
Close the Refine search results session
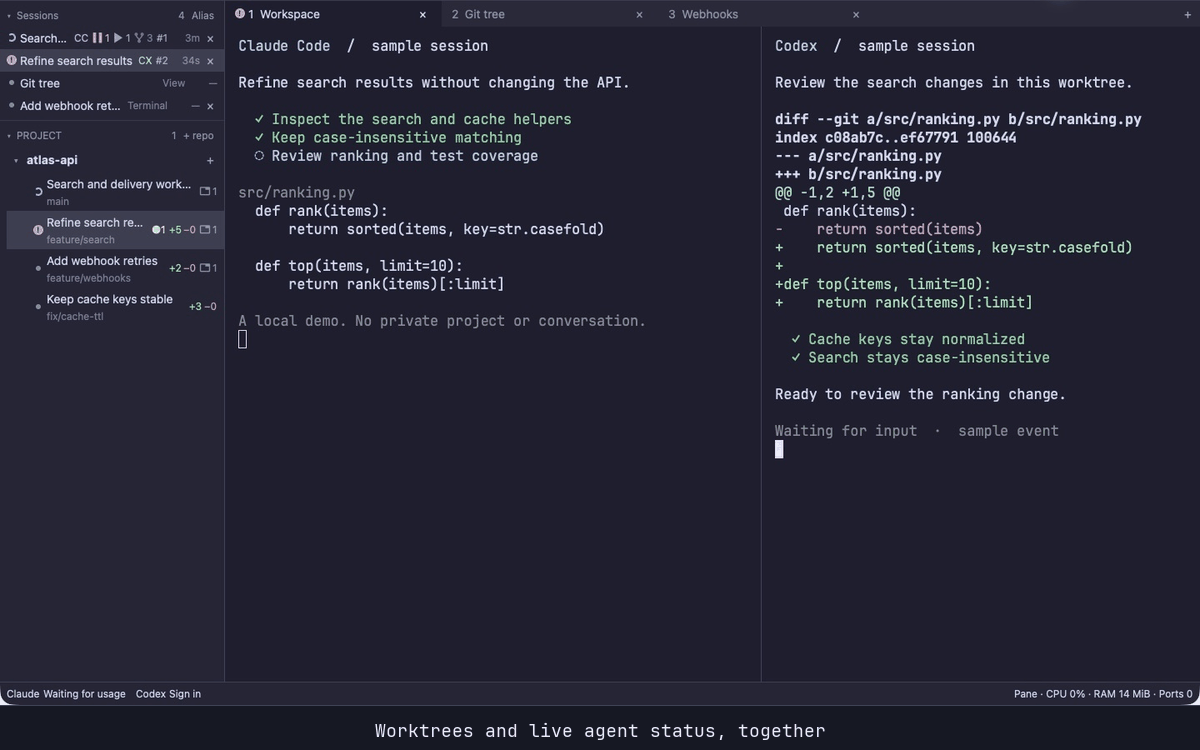(210, 61)
